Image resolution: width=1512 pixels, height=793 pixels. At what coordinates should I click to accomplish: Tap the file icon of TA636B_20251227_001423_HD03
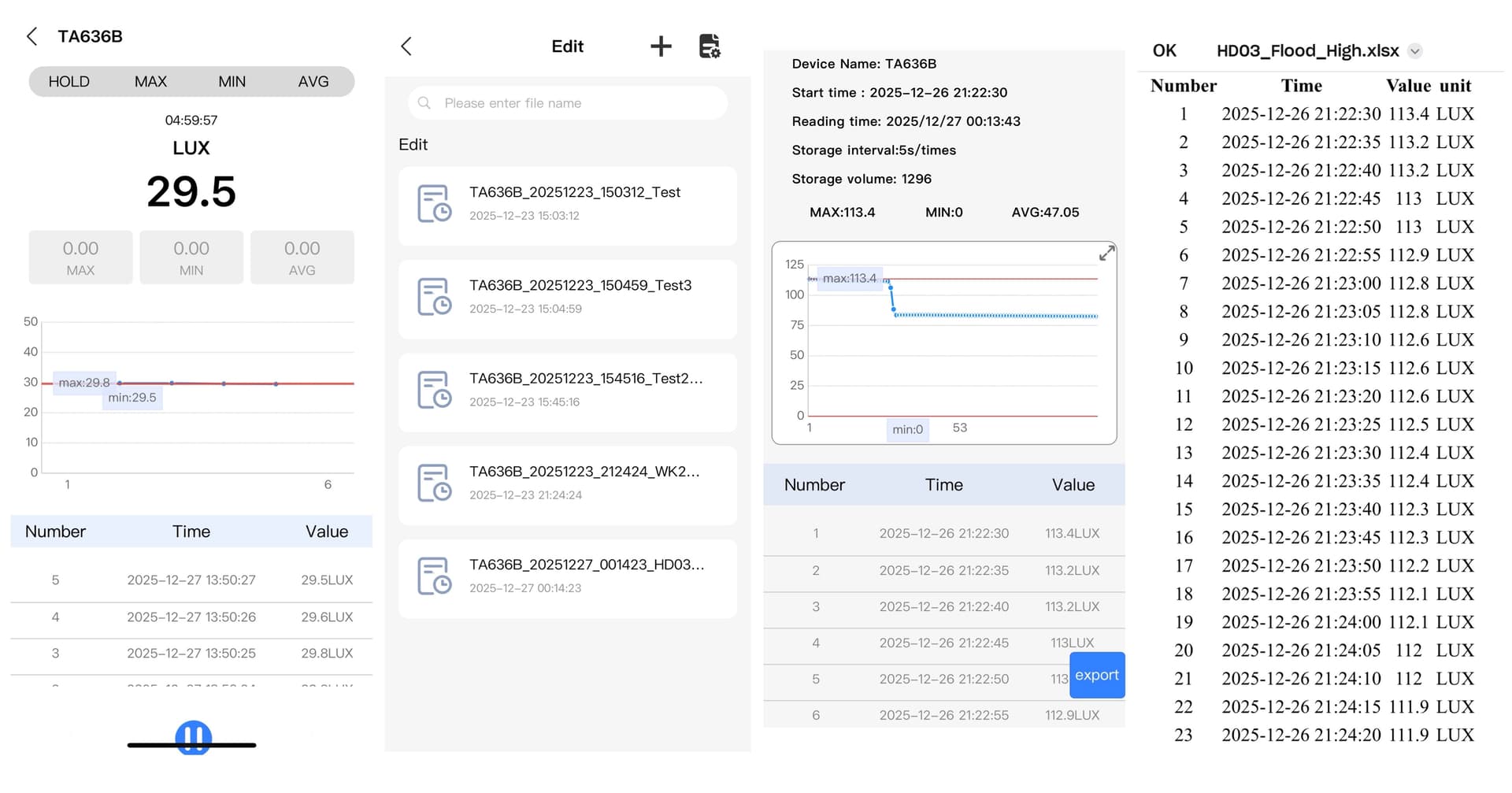[434, 576]
